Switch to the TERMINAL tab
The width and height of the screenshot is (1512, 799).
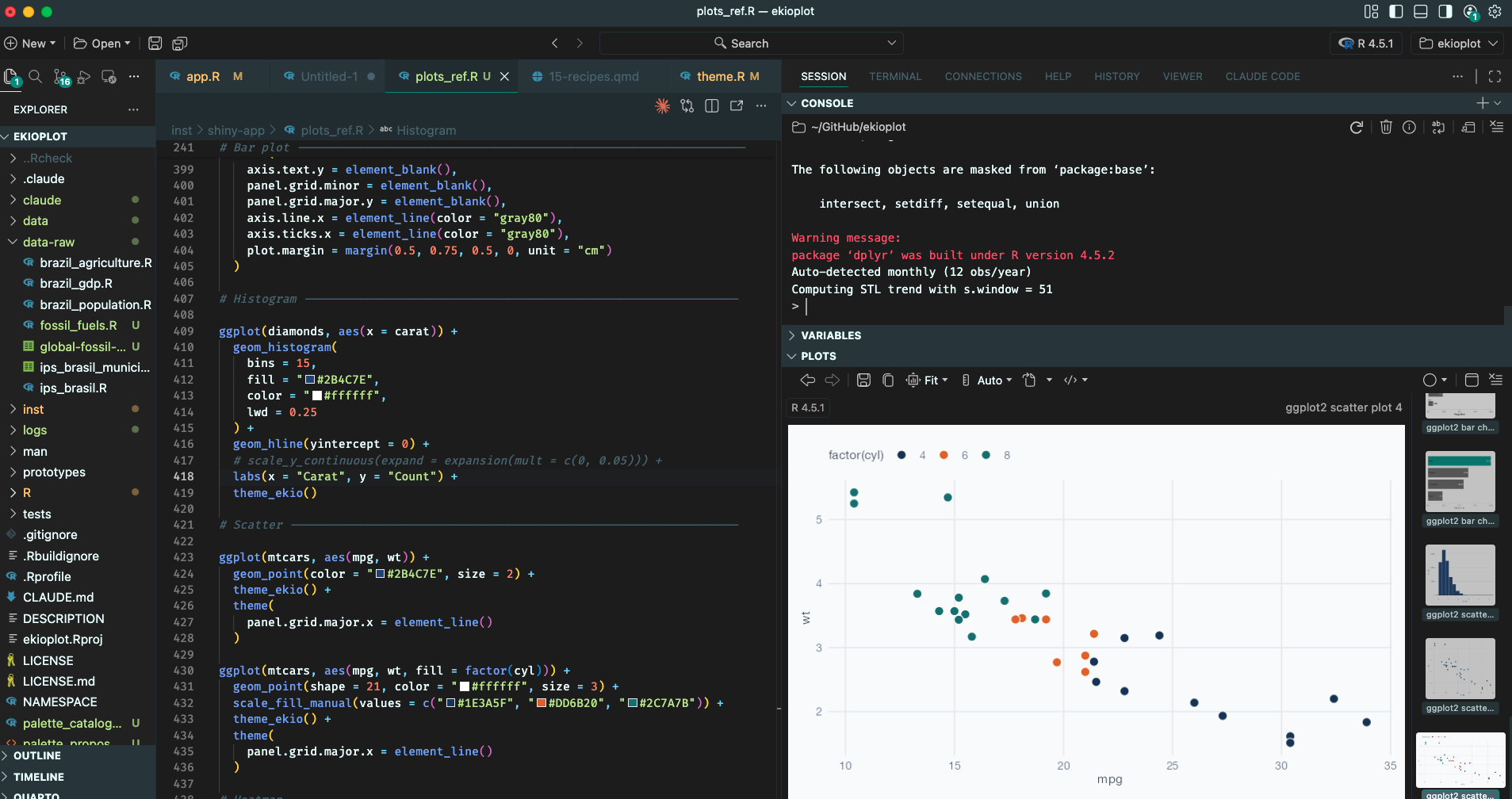click(x=894, y=77)
